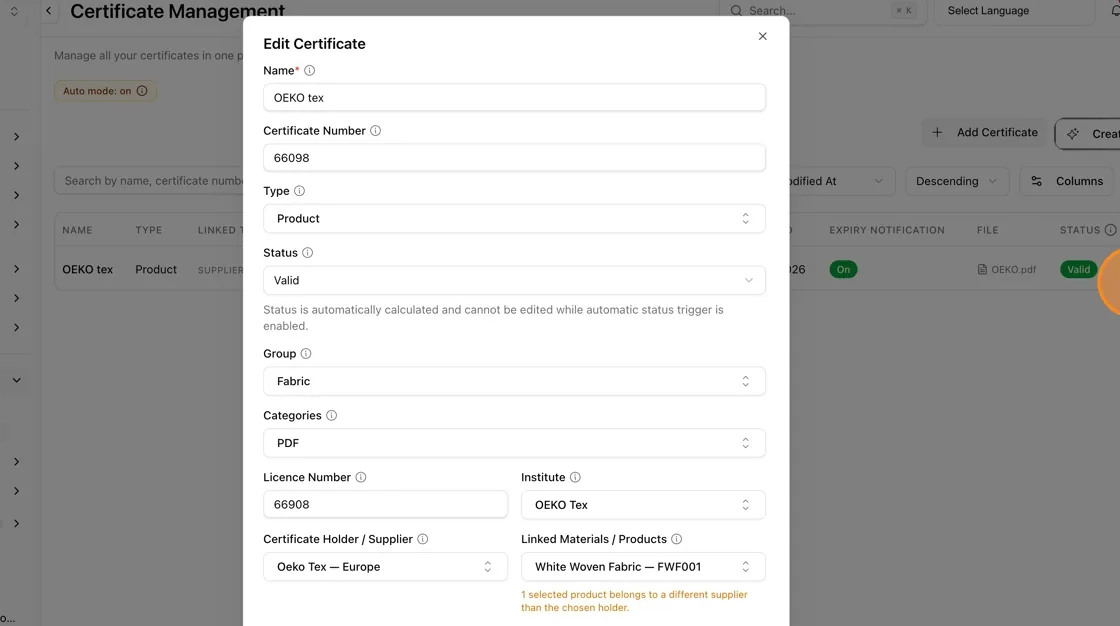Viewport: 1120px width, 626px height.
Task: Click the Columns settings sliders icon
Action: (x=1036, y=182)
